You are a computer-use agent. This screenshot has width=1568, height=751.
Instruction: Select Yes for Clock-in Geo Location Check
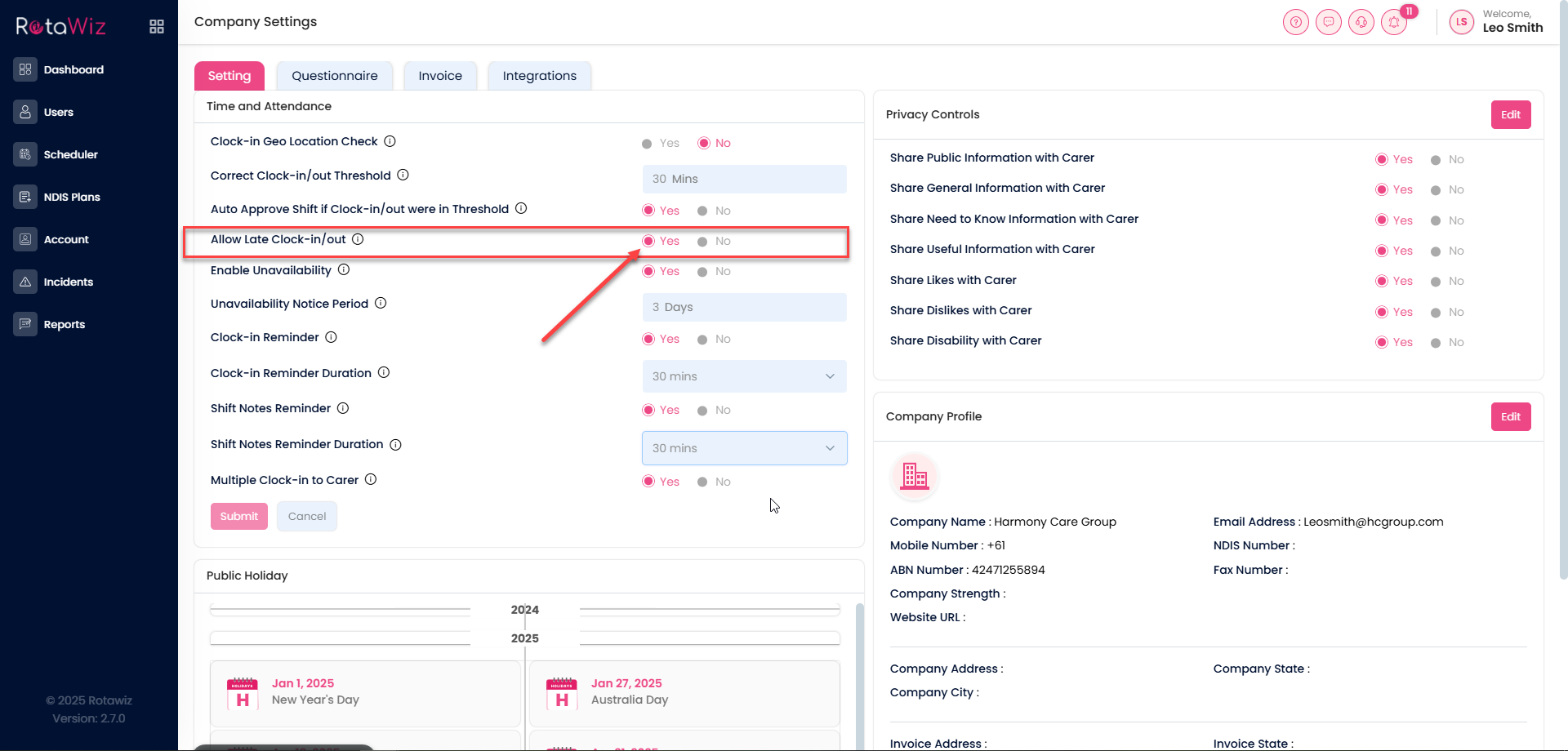pos(648,144)
